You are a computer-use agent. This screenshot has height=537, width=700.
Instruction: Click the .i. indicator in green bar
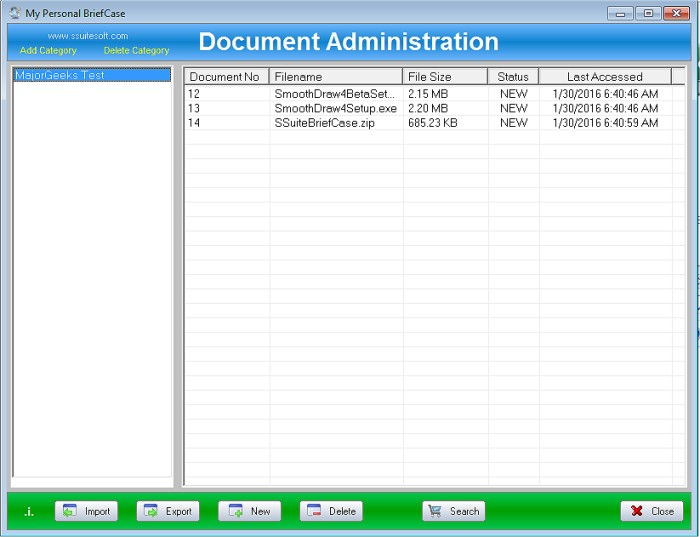29,512
